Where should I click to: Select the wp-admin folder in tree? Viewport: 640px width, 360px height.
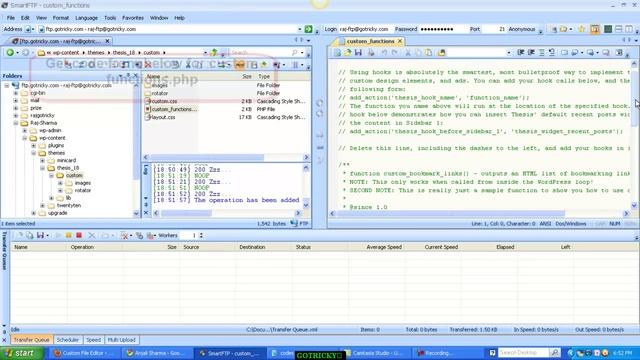click(50, 130)
